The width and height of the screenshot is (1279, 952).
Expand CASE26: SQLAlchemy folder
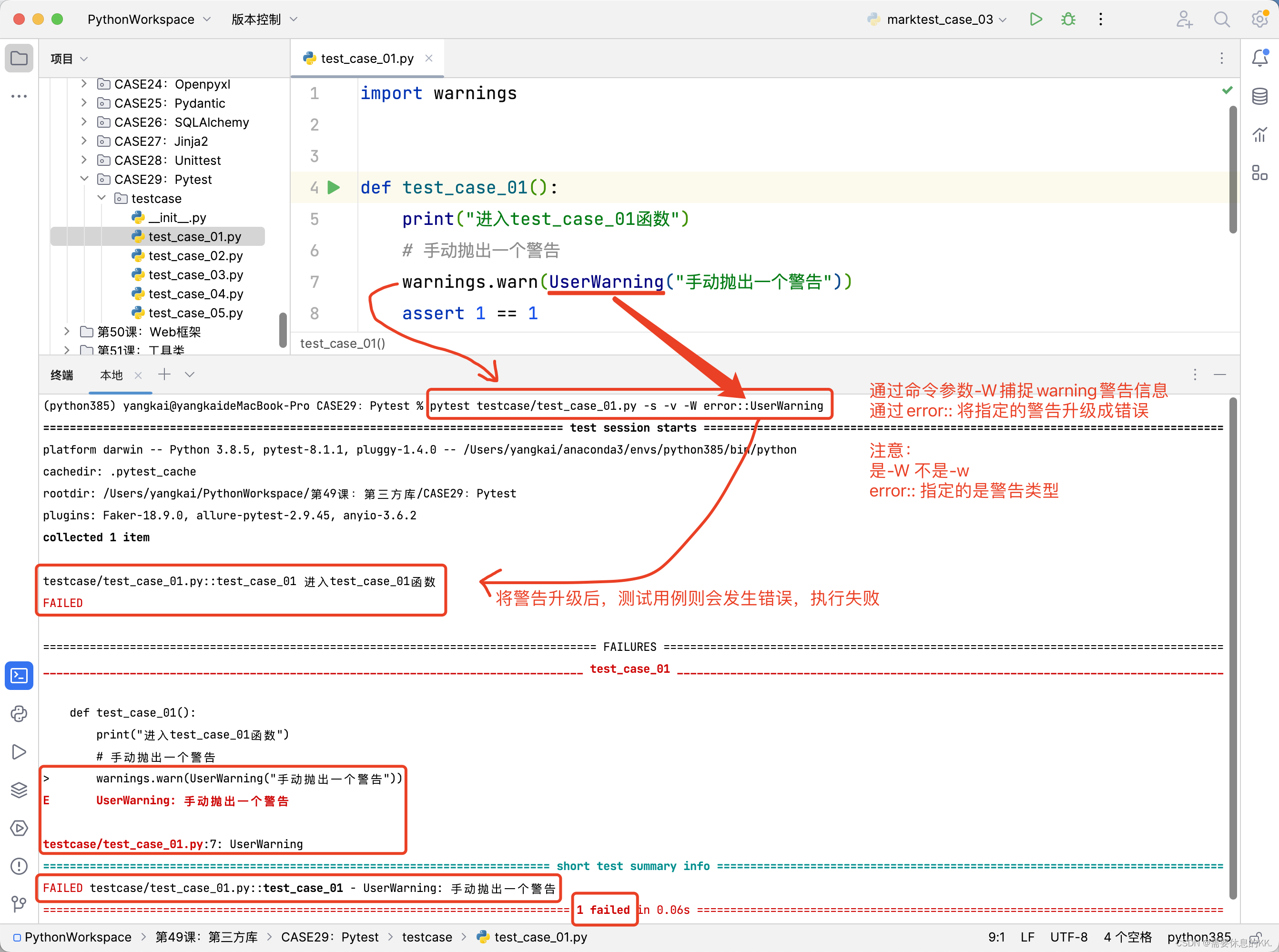84,122
